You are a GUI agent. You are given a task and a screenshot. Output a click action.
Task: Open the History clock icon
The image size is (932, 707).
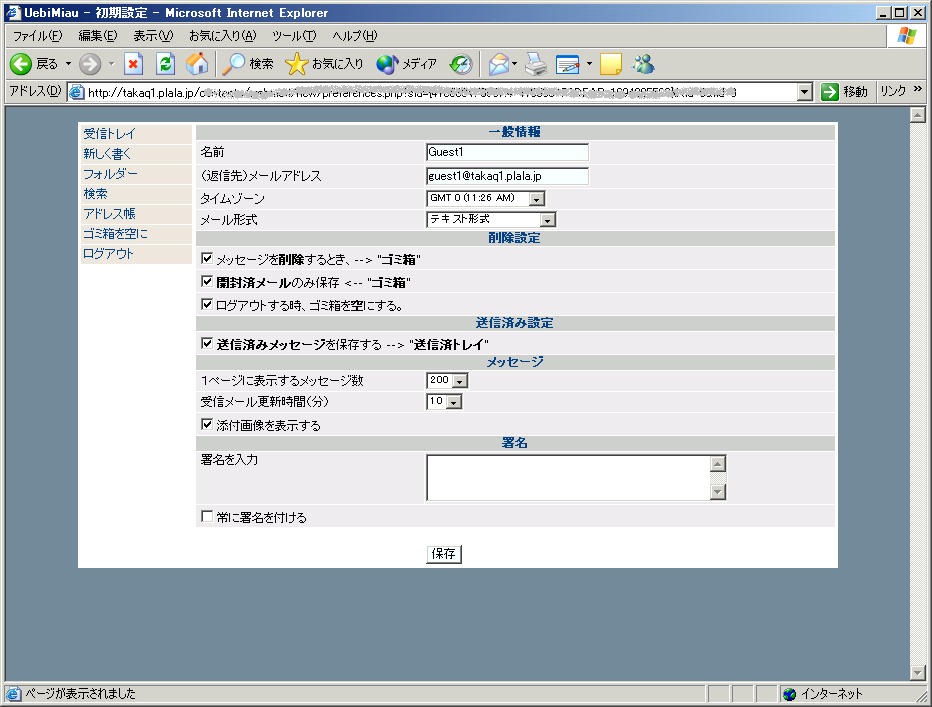coord(461,64)
